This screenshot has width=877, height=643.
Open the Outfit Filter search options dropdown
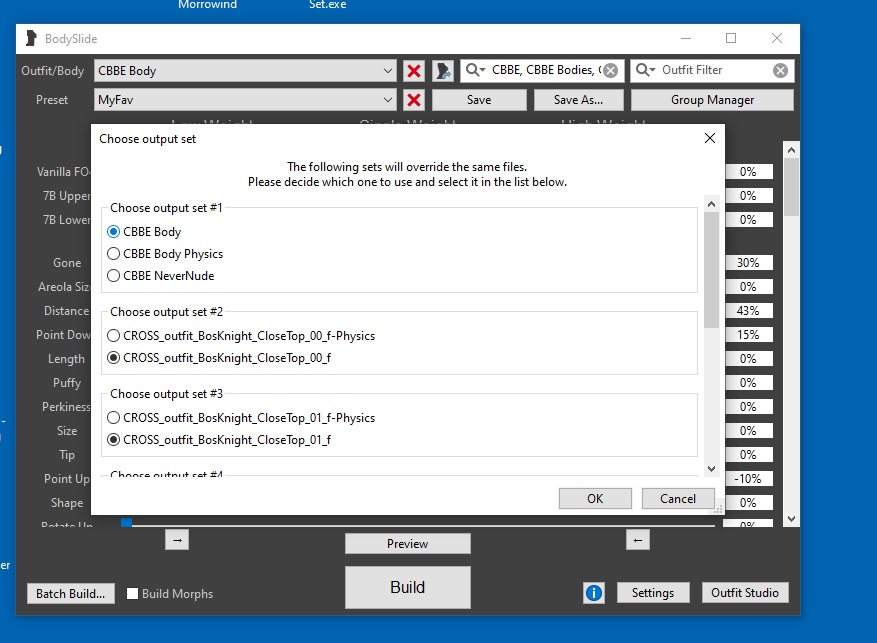click(x=645, y=71)
